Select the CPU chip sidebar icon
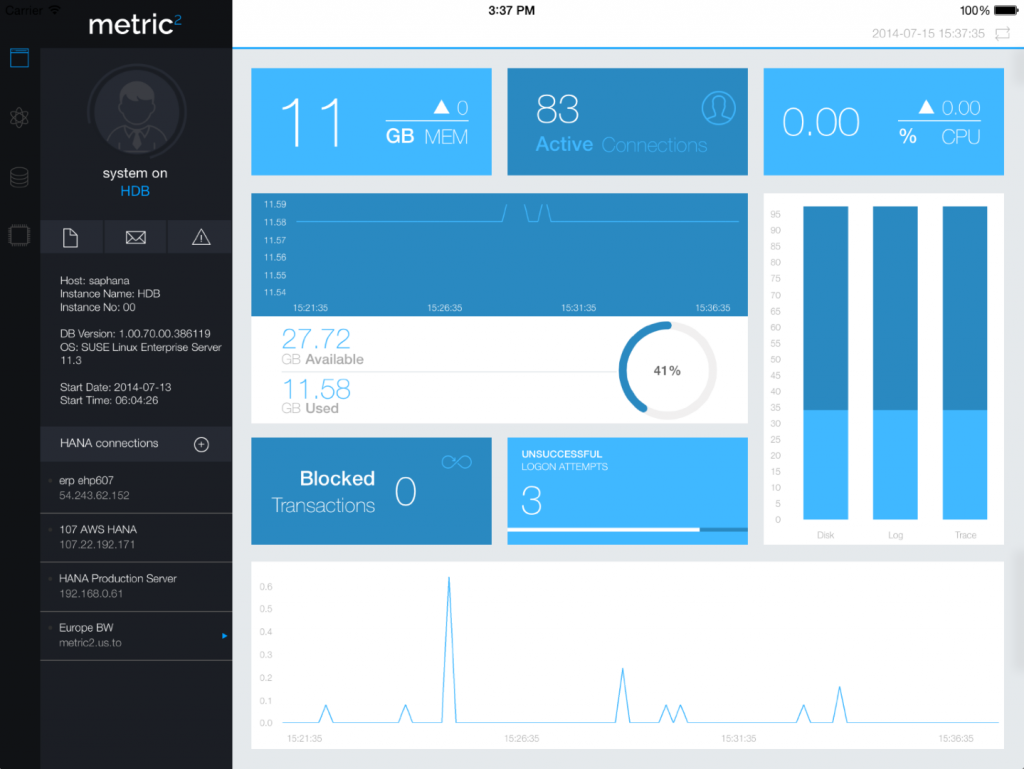The image size is (1024, 769). click(x=20, y=237)
